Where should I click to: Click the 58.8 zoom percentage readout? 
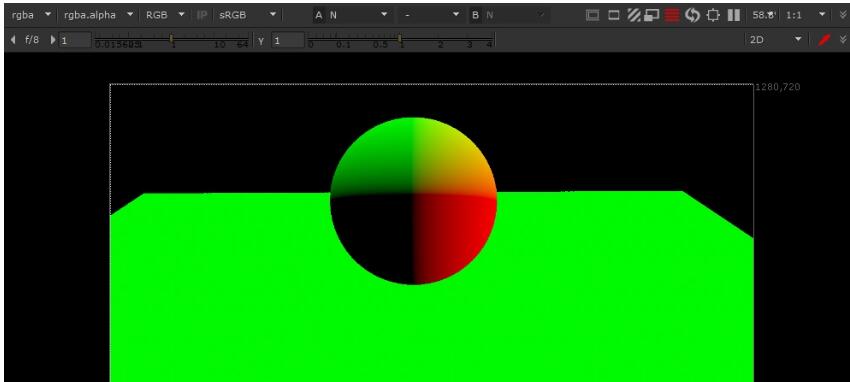click(x=764, y=15)
